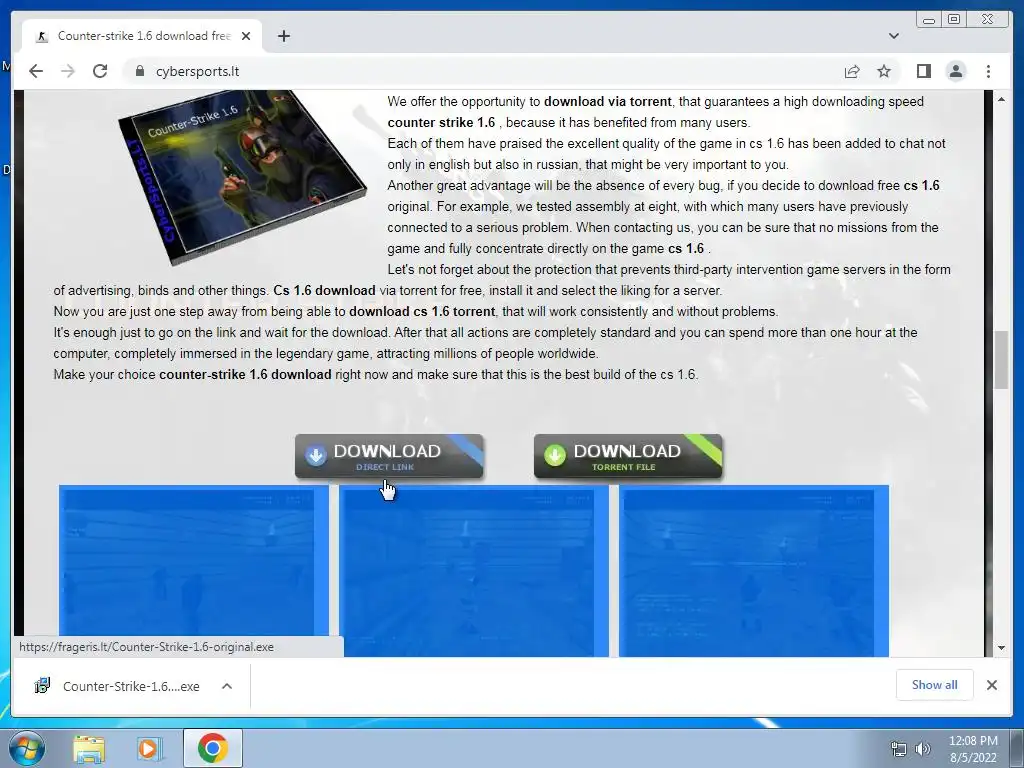Screen dimensions: 1024x768
Task: Reload the cybersports.lt page
Action: [x=100, y=71]
